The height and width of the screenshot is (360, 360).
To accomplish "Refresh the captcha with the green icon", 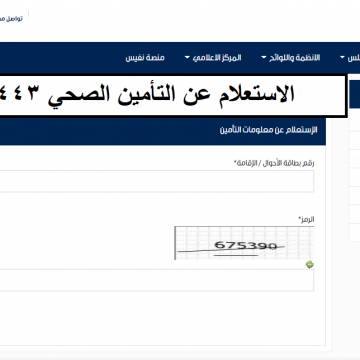I will pyautogui.click(x=310, y=265).
